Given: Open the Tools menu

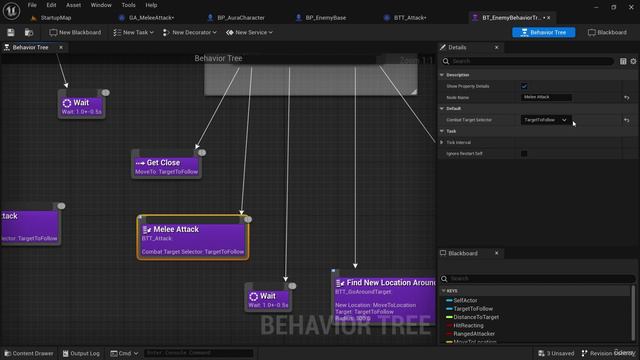Looking at the screenshot, I should coord(128,5).
